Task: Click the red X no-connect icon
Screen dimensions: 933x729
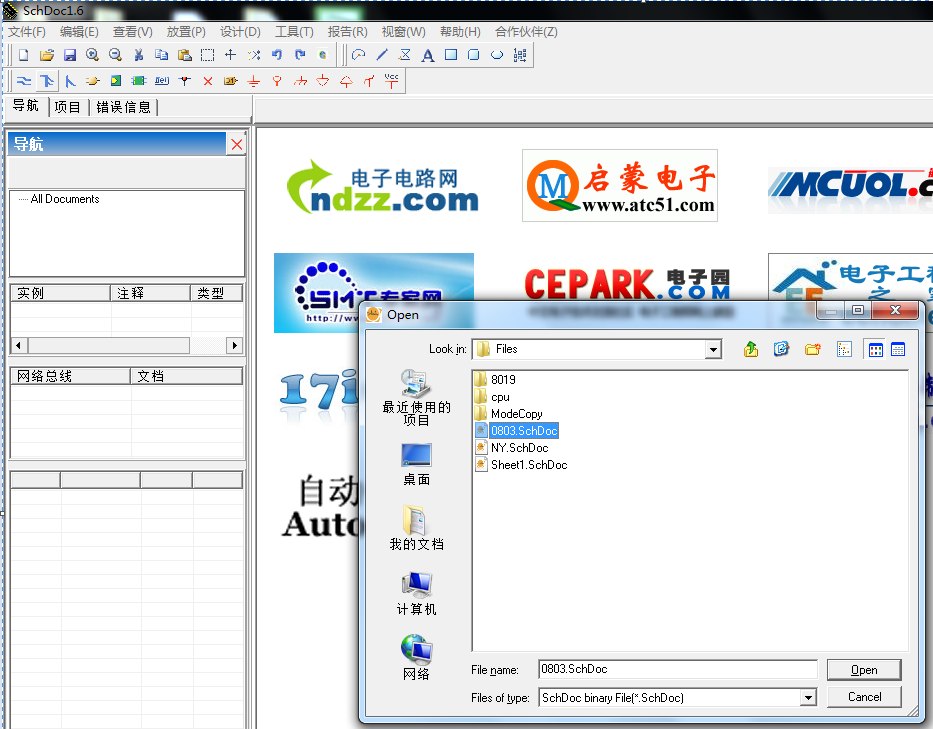Action: [208, 81]
